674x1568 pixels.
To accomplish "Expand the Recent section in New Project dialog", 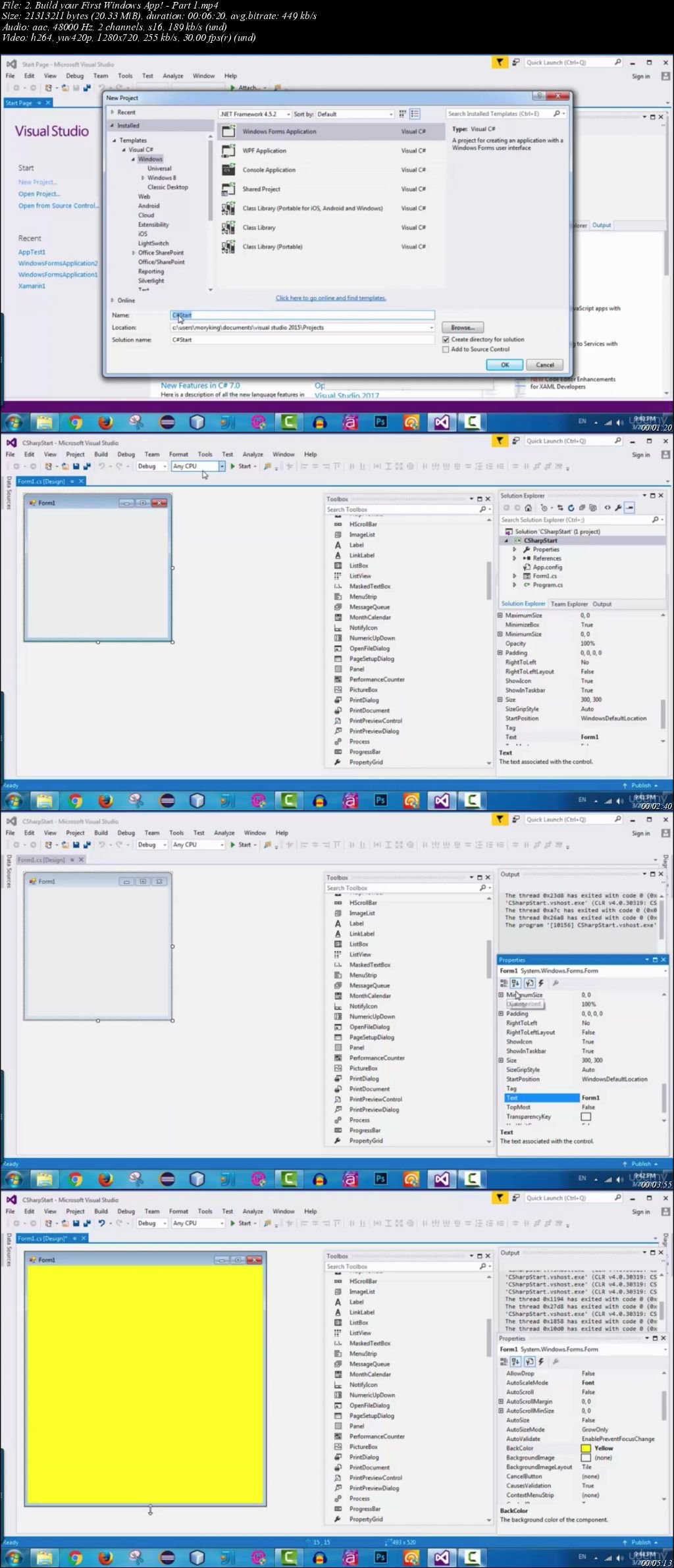I will (113, 113).
